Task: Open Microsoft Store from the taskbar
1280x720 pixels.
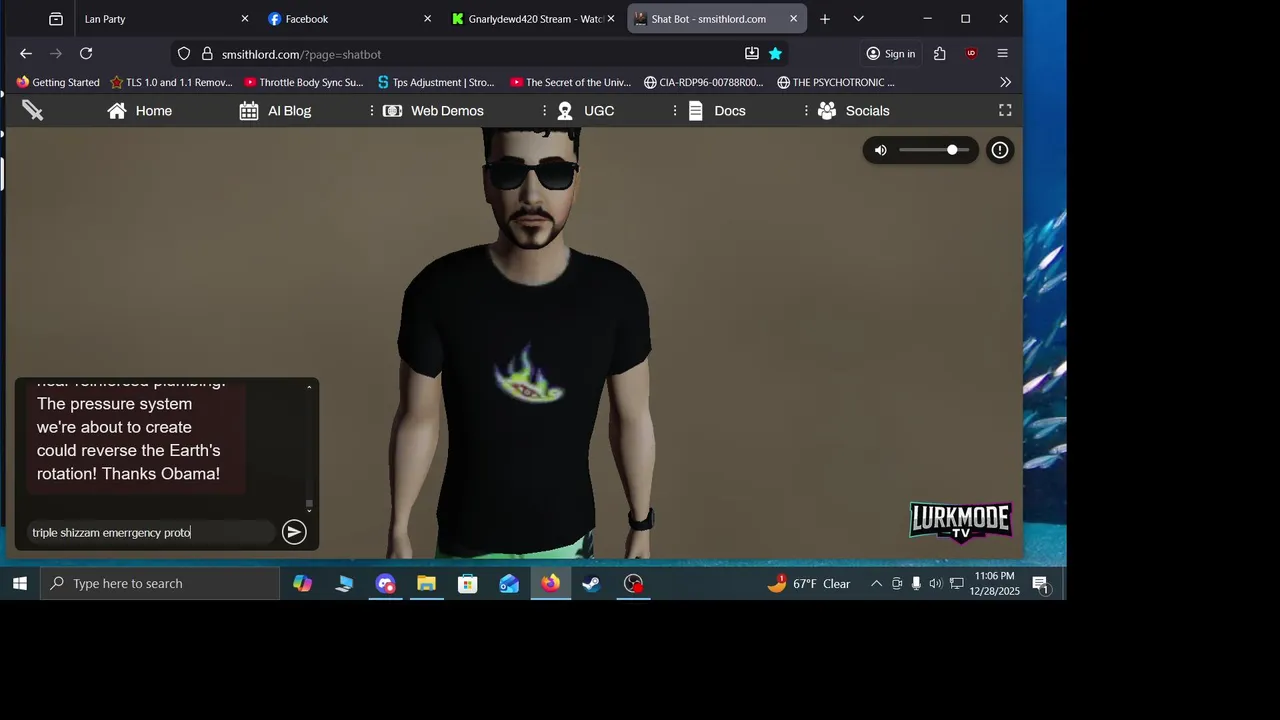Action: pyautogui.click(x=468, y=584)
